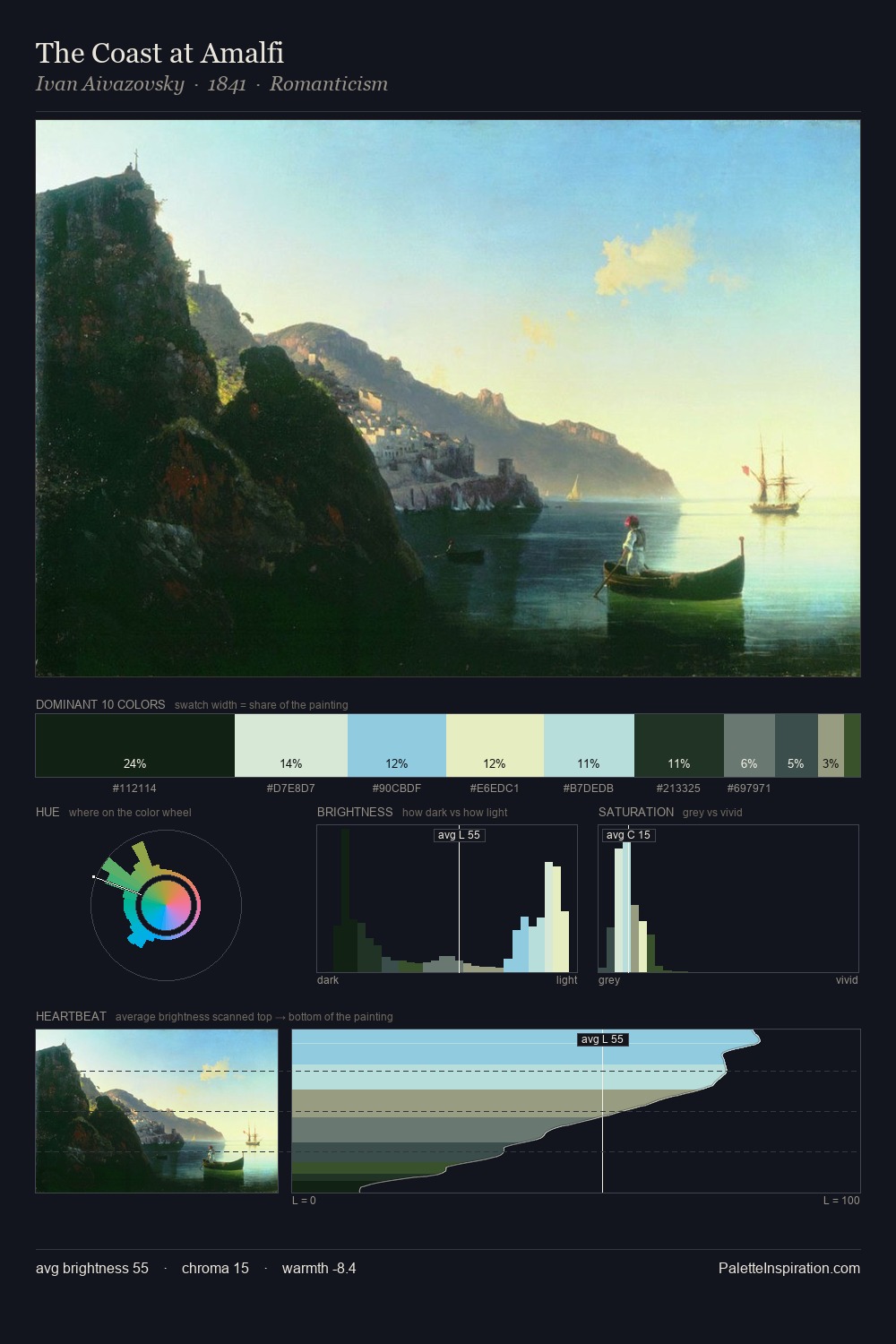Viewport: 896px width, 1344px height.
Task: Select the 5% slate swatch
Action: [x=797, y=745]
